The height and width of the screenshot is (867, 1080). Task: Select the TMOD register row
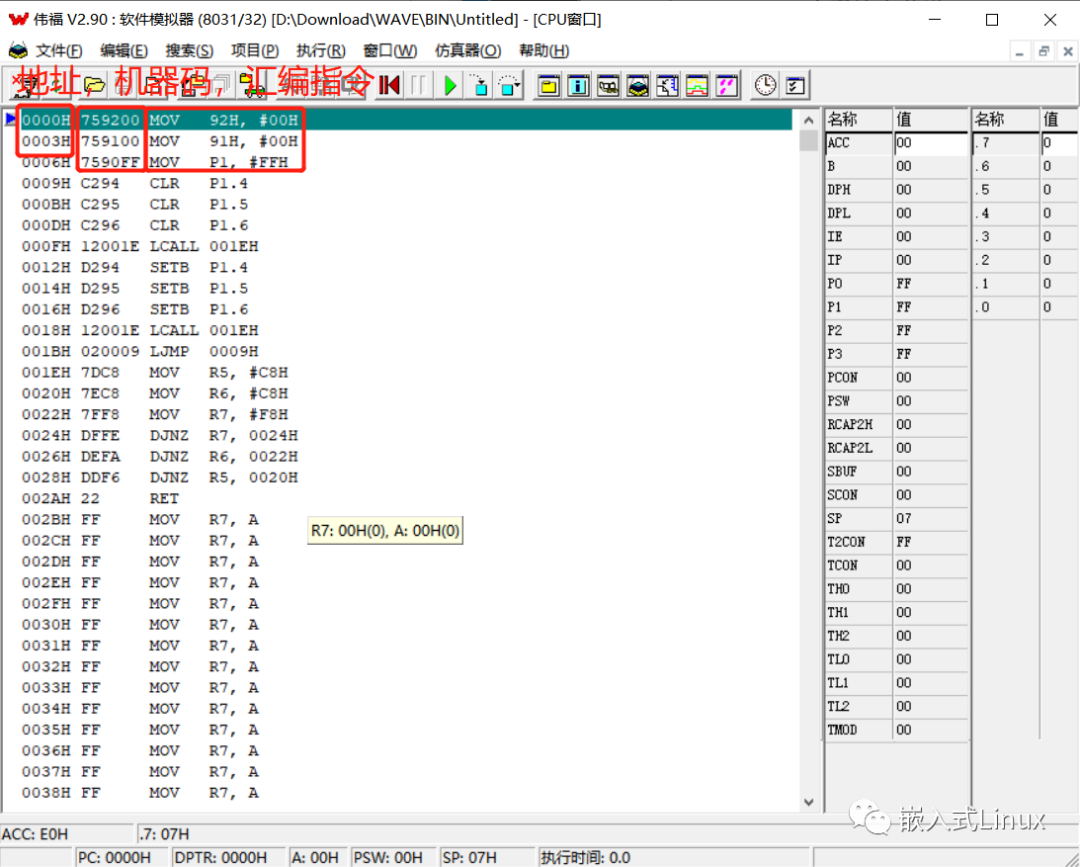pos(896,730)
